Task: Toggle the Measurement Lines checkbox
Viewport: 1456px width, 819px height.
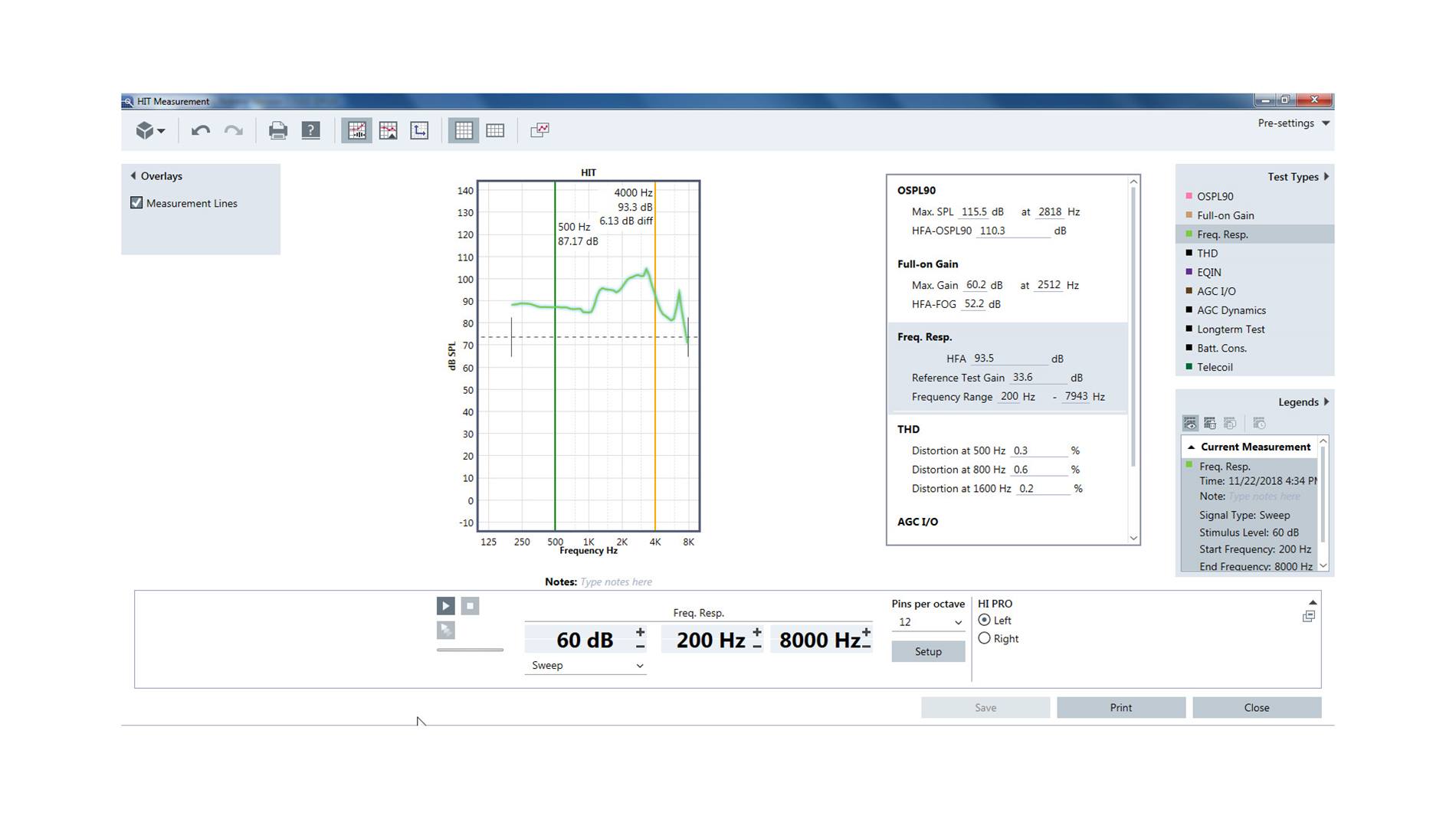Action: point(136,203)
